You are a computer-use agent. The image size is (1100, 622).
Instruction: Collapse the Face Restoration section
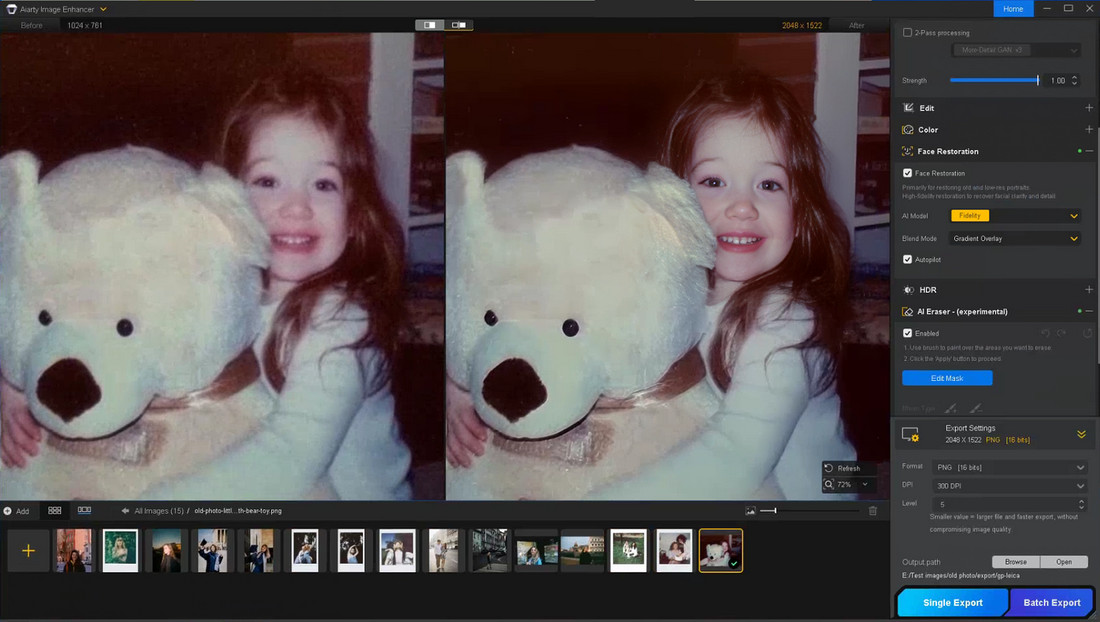tap(1089, 151)
